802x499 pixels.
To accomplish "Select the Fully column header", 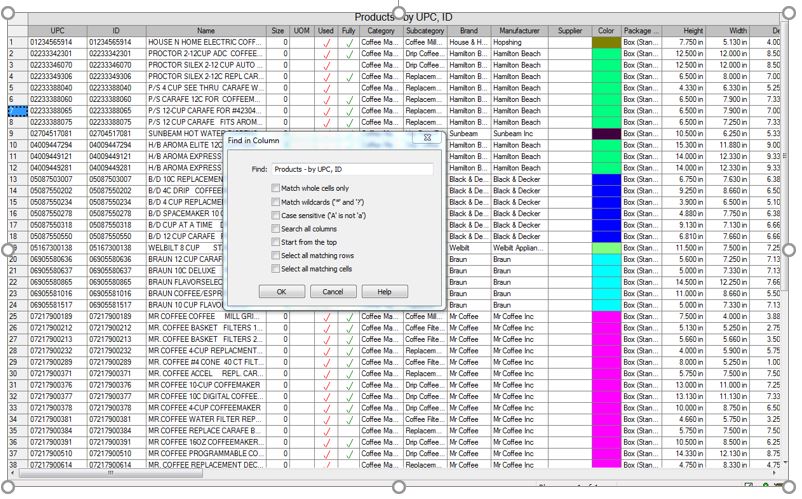I will 349,31.
